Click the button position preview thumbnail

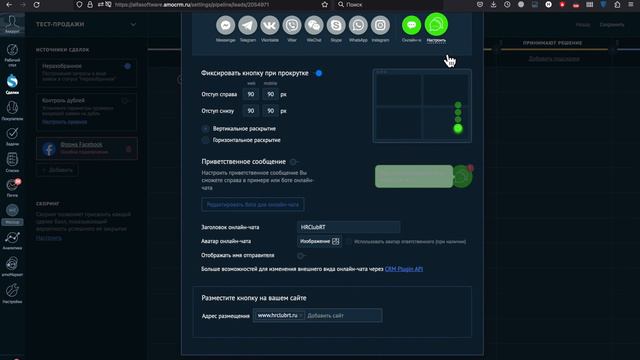point(422,106)
